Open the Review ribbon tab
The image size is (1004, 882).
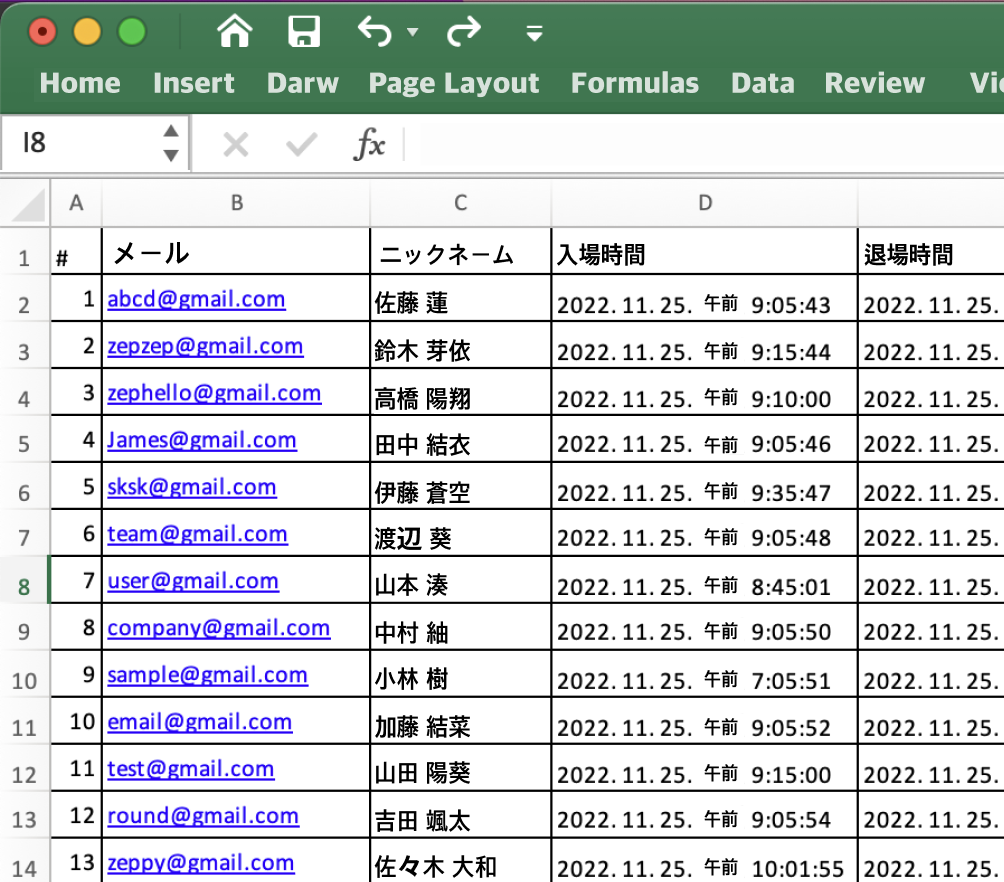point(875,83)
